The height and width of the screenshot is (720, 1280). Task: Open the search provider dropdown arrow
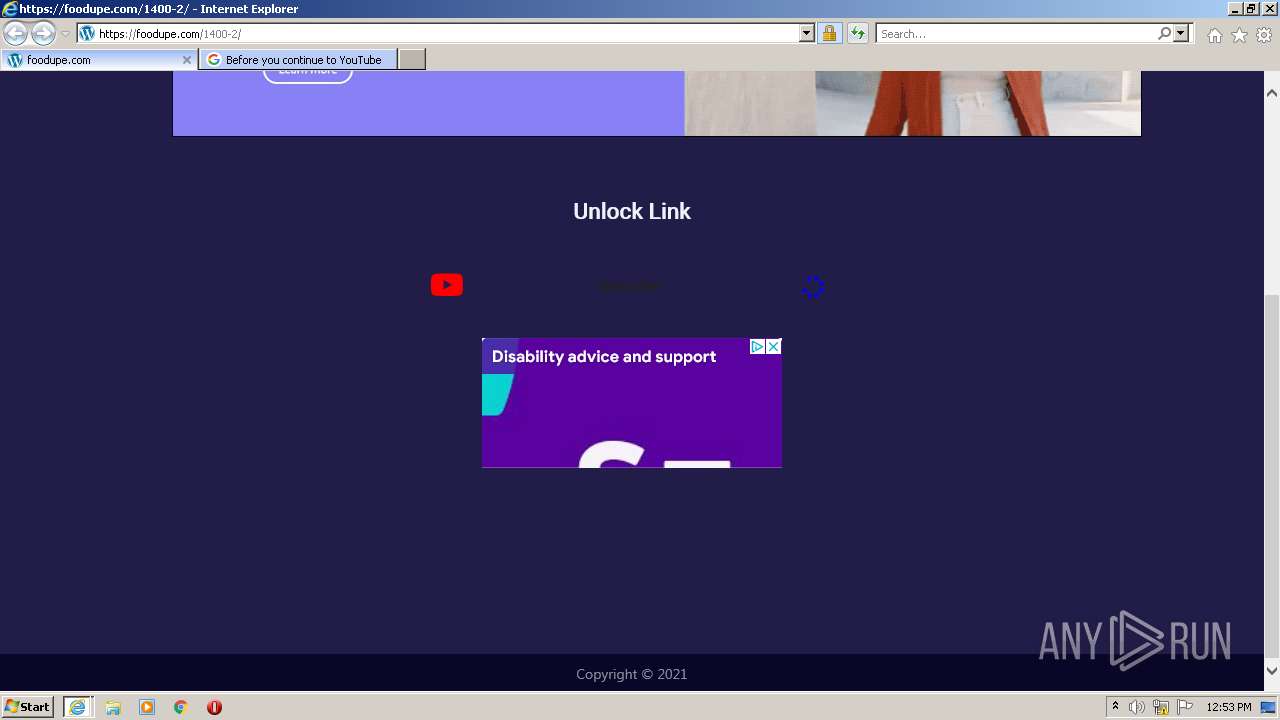tap(1181, 34)
